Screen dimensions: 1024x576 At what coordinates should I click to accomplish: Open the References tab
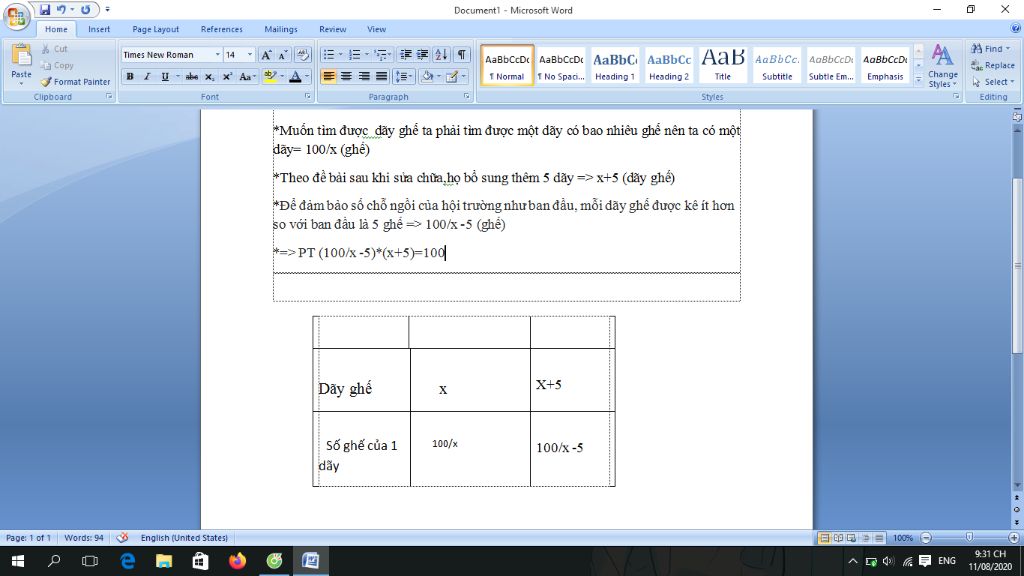click(x=221, y=29)
